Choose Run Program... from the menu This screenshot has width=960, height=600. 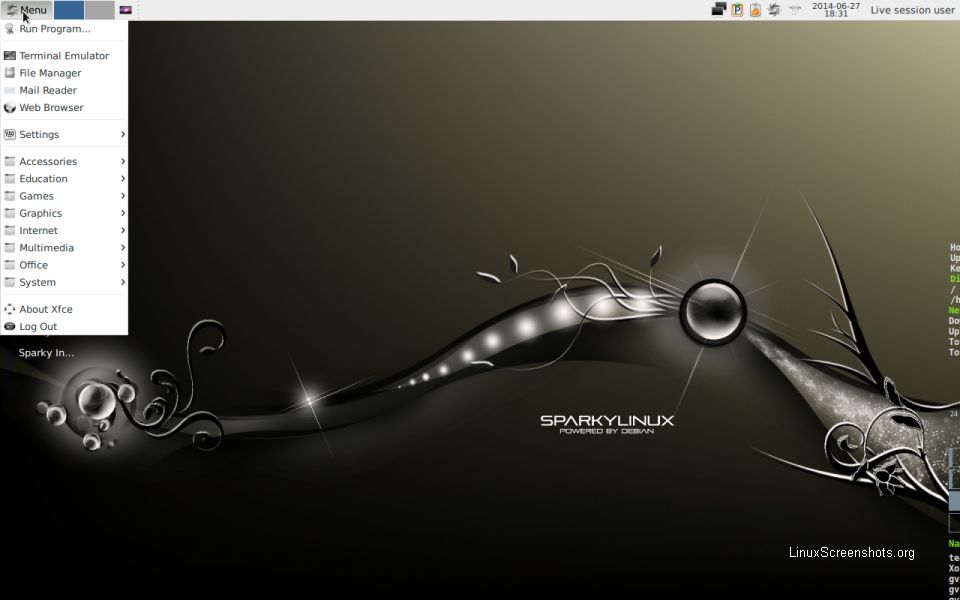pyautogui.click(x=64, y=29)
